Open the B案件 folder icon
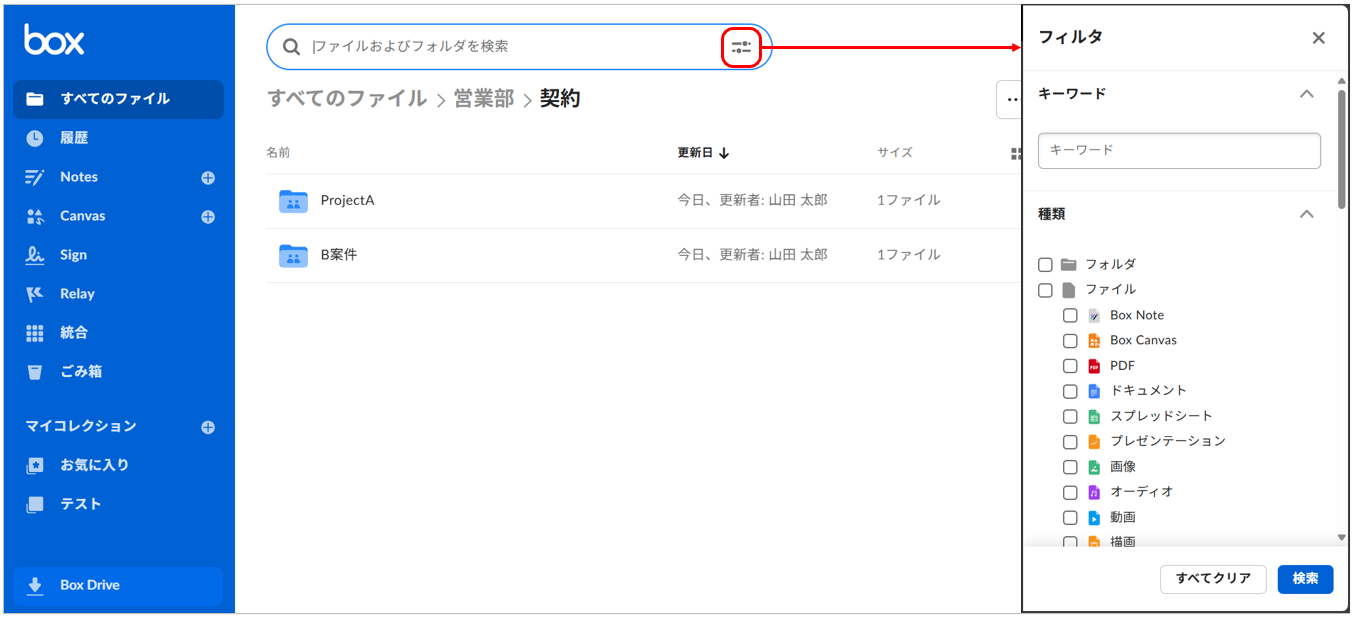The width and height of the screenshot is (1352, 617). (x=293, y=256)
